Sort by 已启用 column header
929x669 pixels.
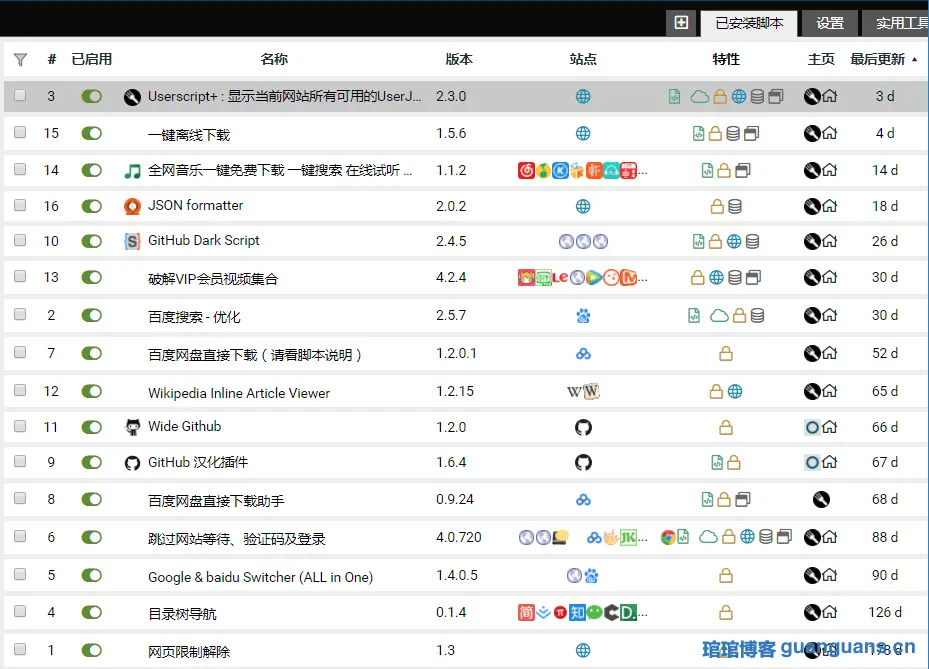(92, 59)
